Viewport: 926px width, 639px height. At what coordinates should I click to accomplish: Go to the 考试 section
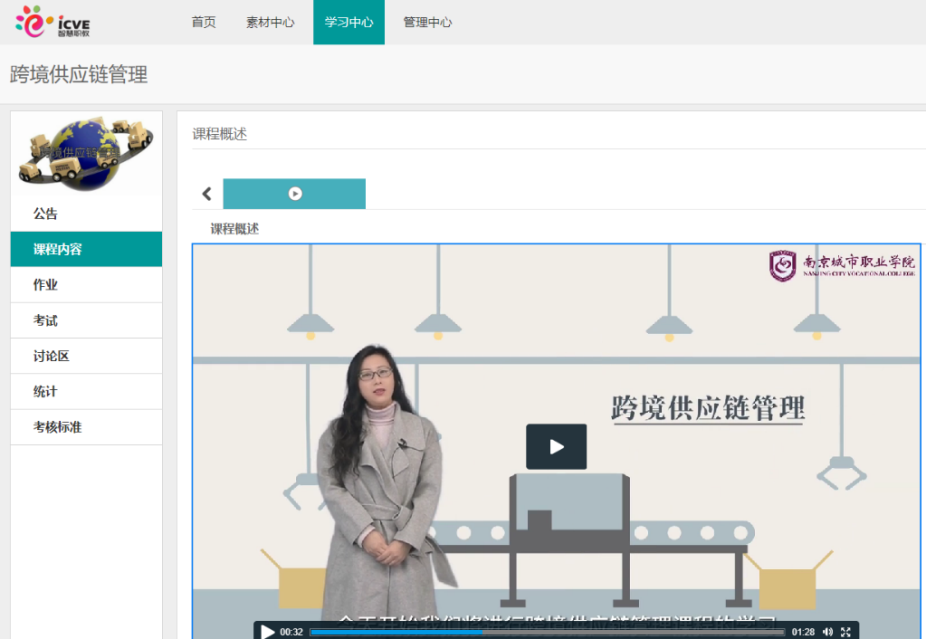[46, 321]
